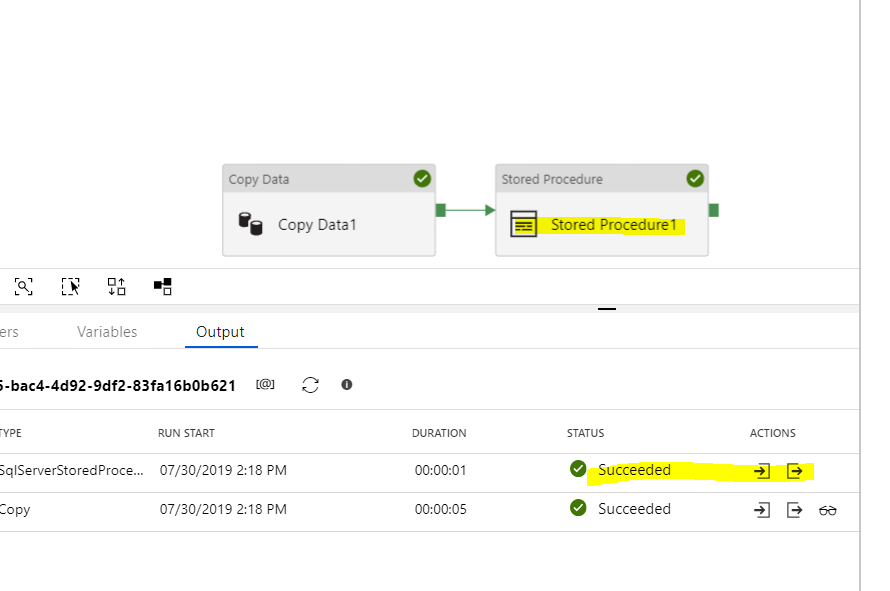Click the Copy Data header label
The width and height of the screenshot is (890, 591).
point(259,179)
